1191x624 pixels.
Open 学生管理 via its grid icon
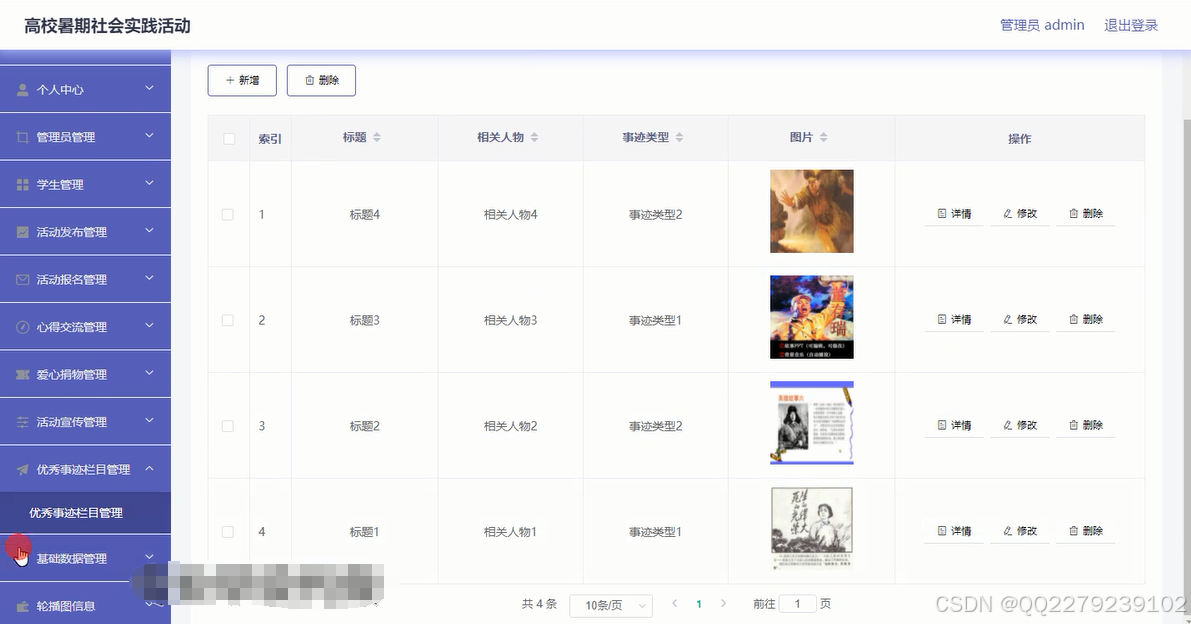[22, 184]
